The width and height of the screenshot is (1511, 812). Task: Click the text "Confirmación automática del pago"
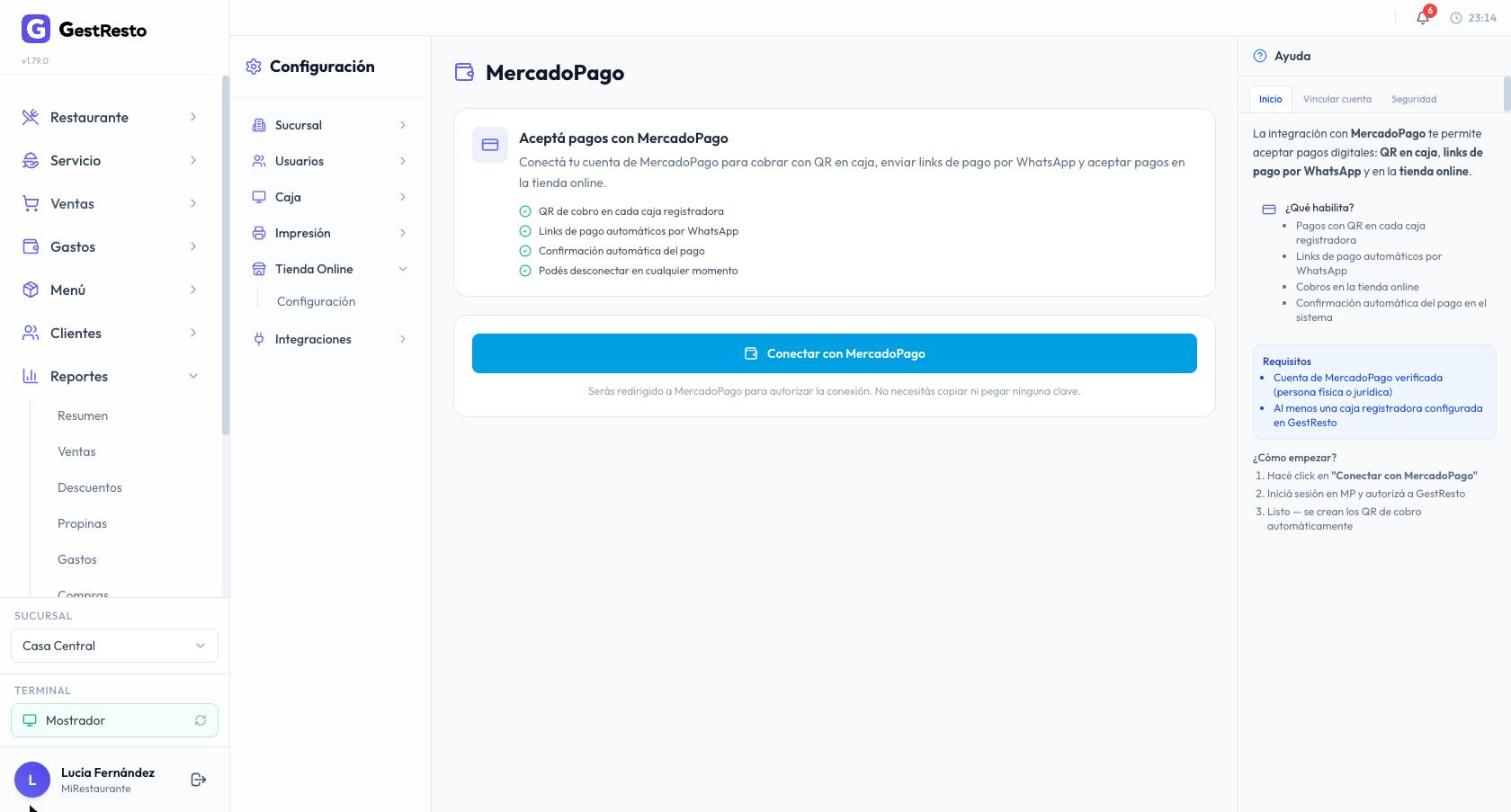(621, 251)
